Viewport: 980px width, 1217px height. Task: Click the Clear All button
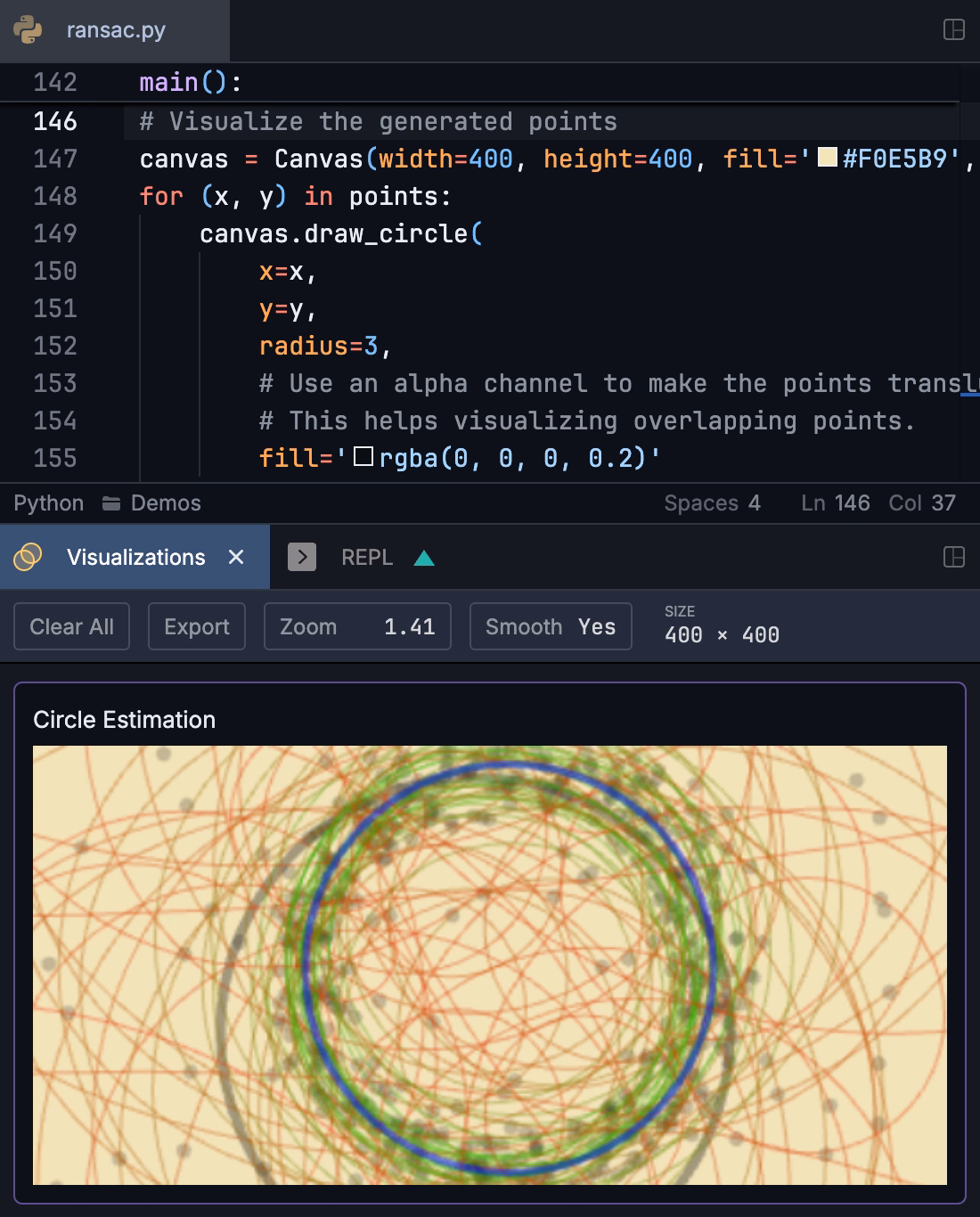71,626
